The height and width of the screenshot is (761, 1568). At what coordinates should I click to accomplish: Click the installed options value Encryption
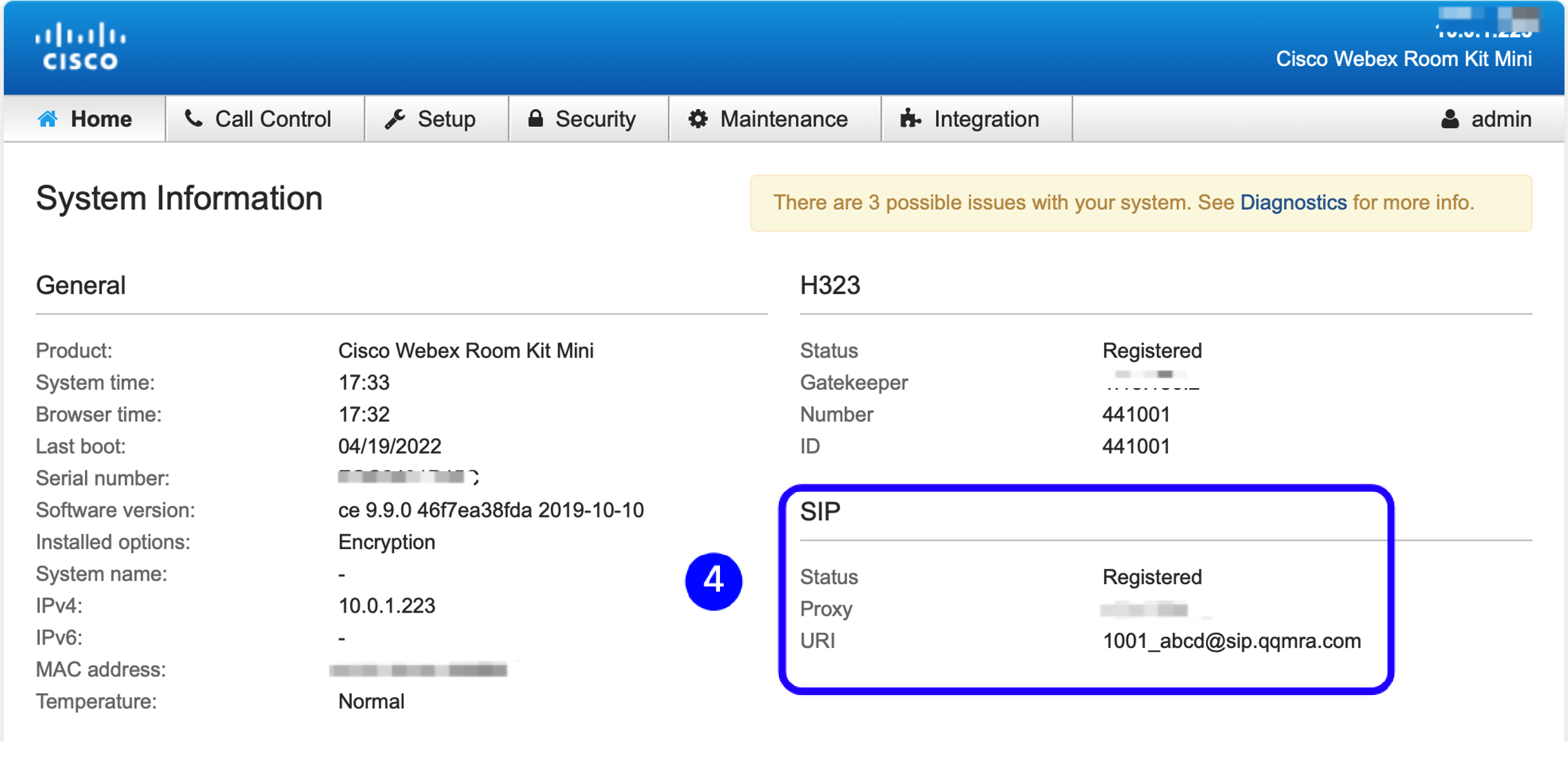(387, 542)
